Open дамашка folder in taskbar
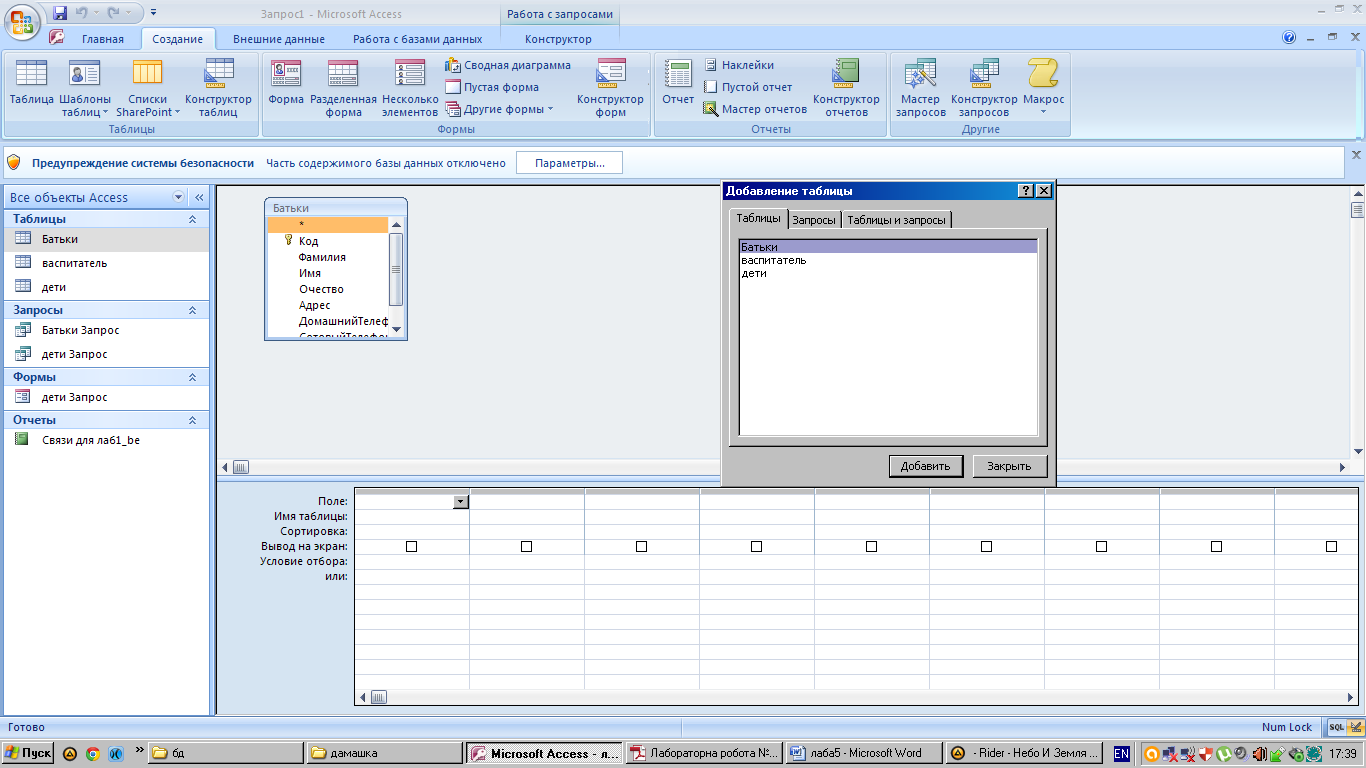The image size is (1366, 768). (384, 753)
